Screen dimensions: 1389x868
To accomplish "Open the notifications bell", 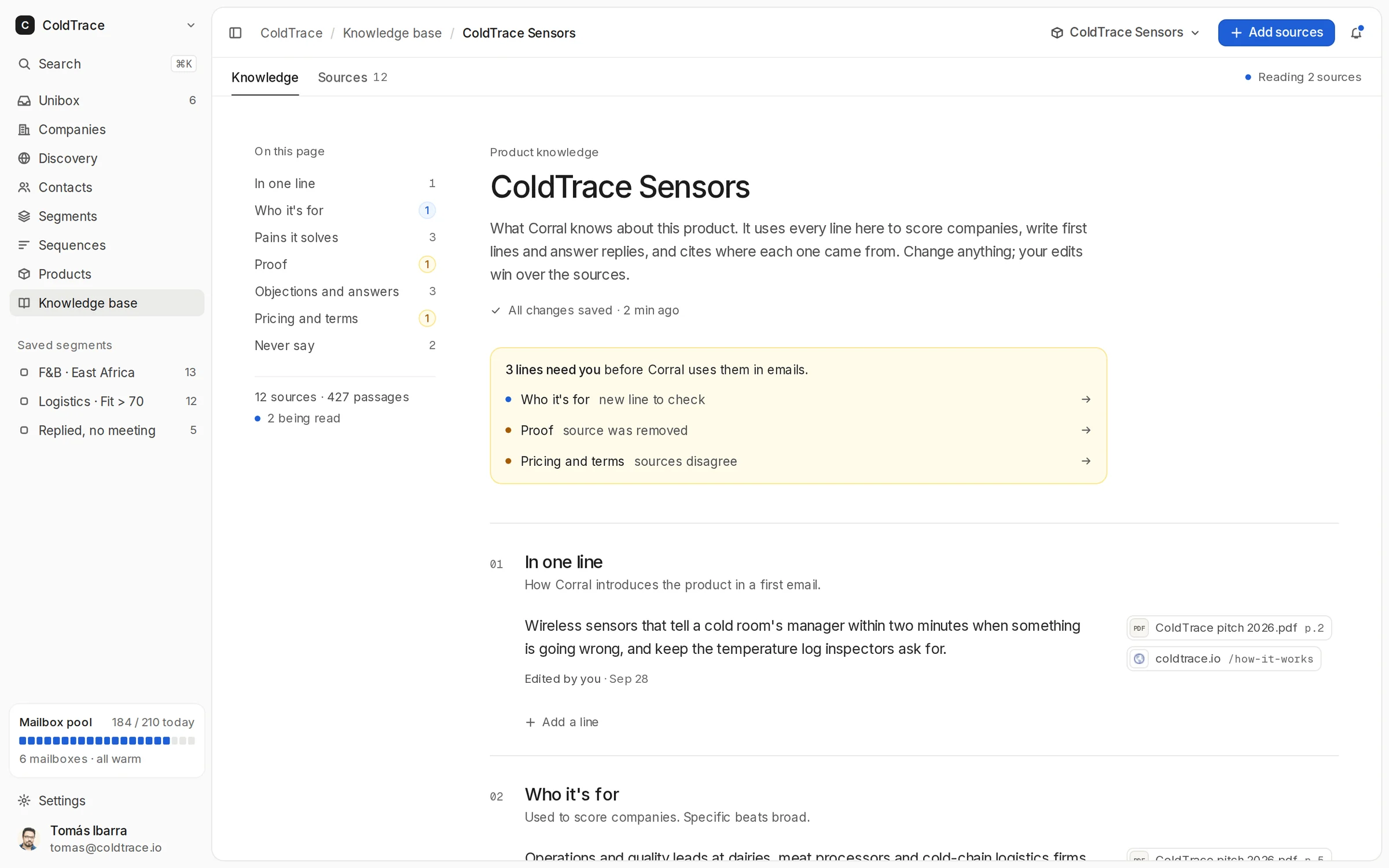I will tap(1356, 33).
